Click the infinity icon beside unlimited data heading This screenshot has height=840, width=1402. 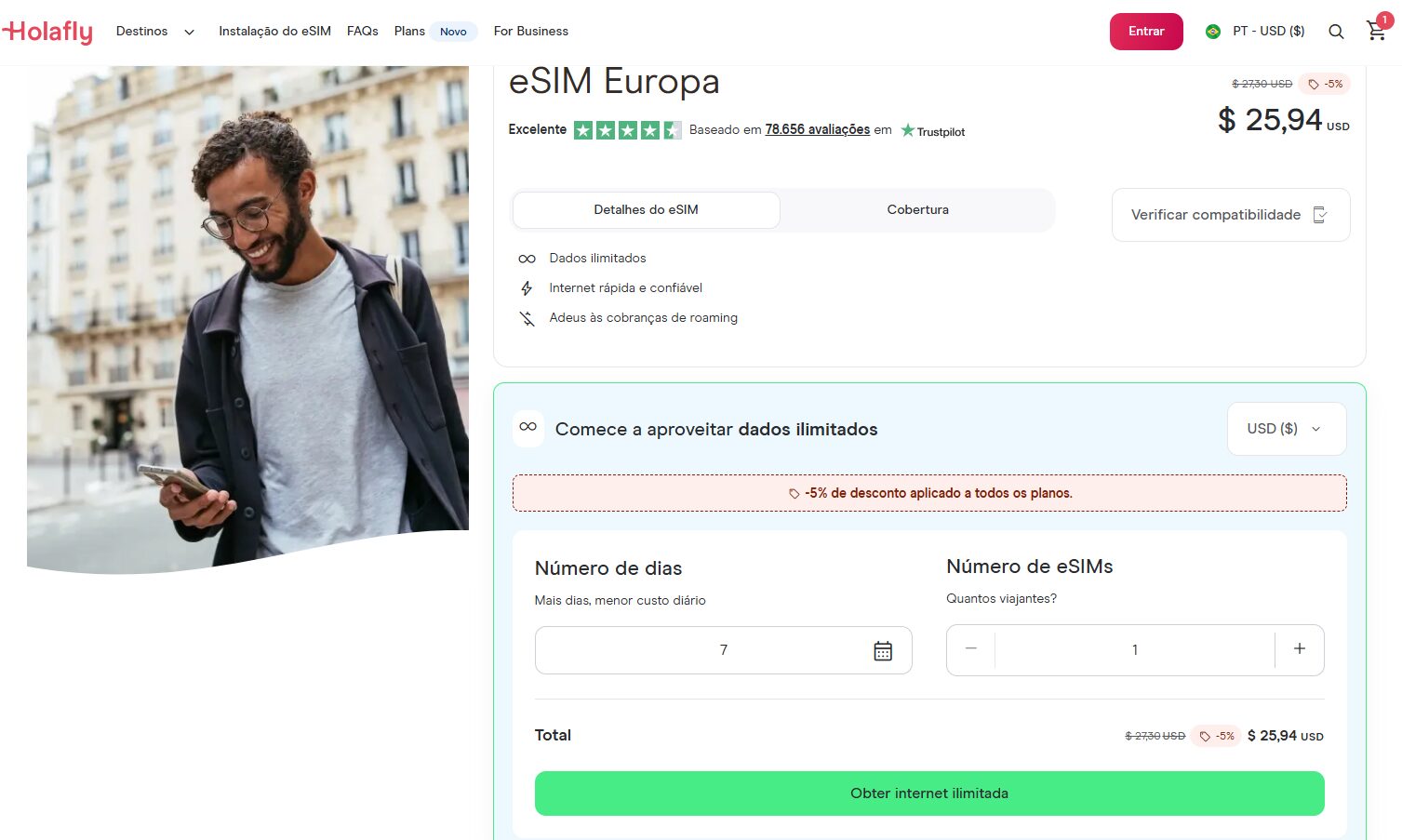[528, 428]
